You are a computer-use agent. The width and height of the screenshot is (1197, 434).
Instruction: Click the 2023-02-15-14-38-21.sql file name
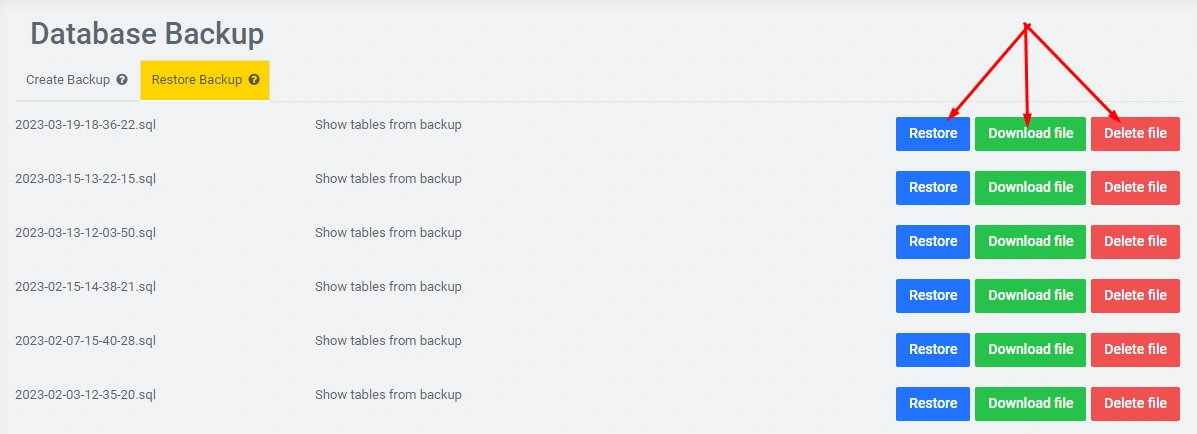(85, 287)
